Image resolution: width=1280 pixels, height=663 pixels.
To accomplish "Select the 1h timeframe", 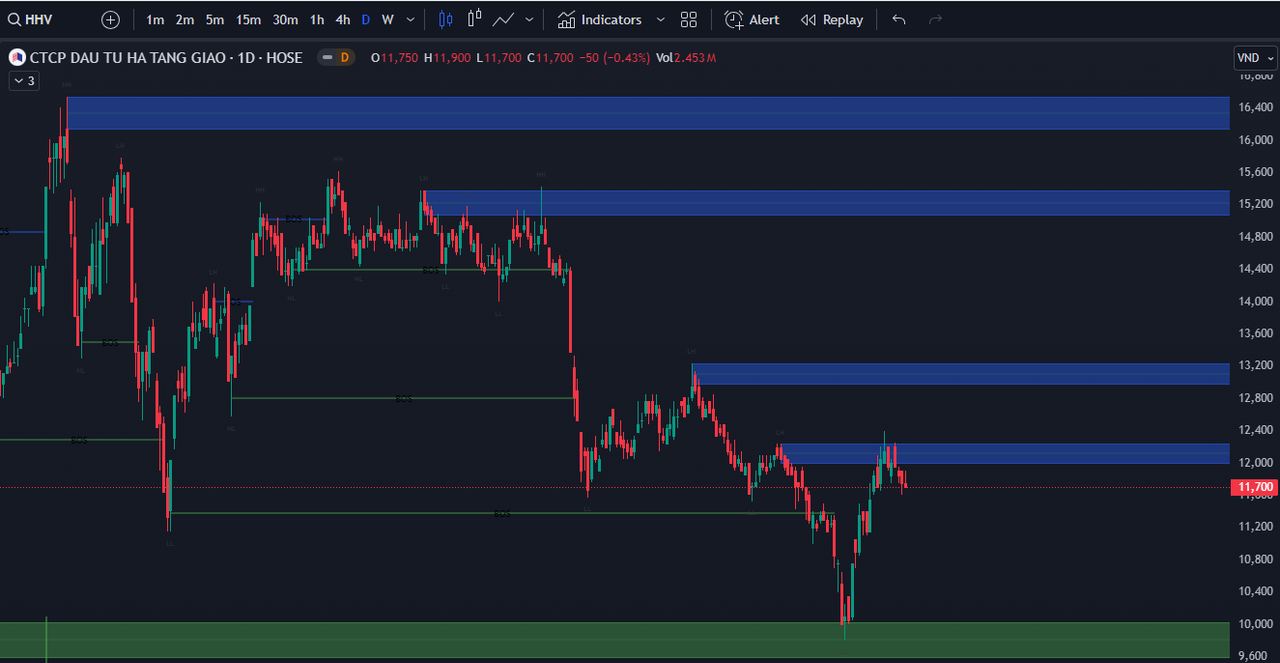I will [317, 19].
